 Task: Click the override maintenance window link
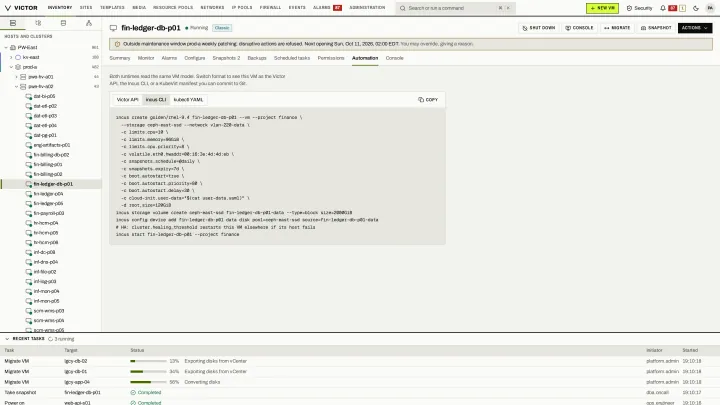(437, 44)
